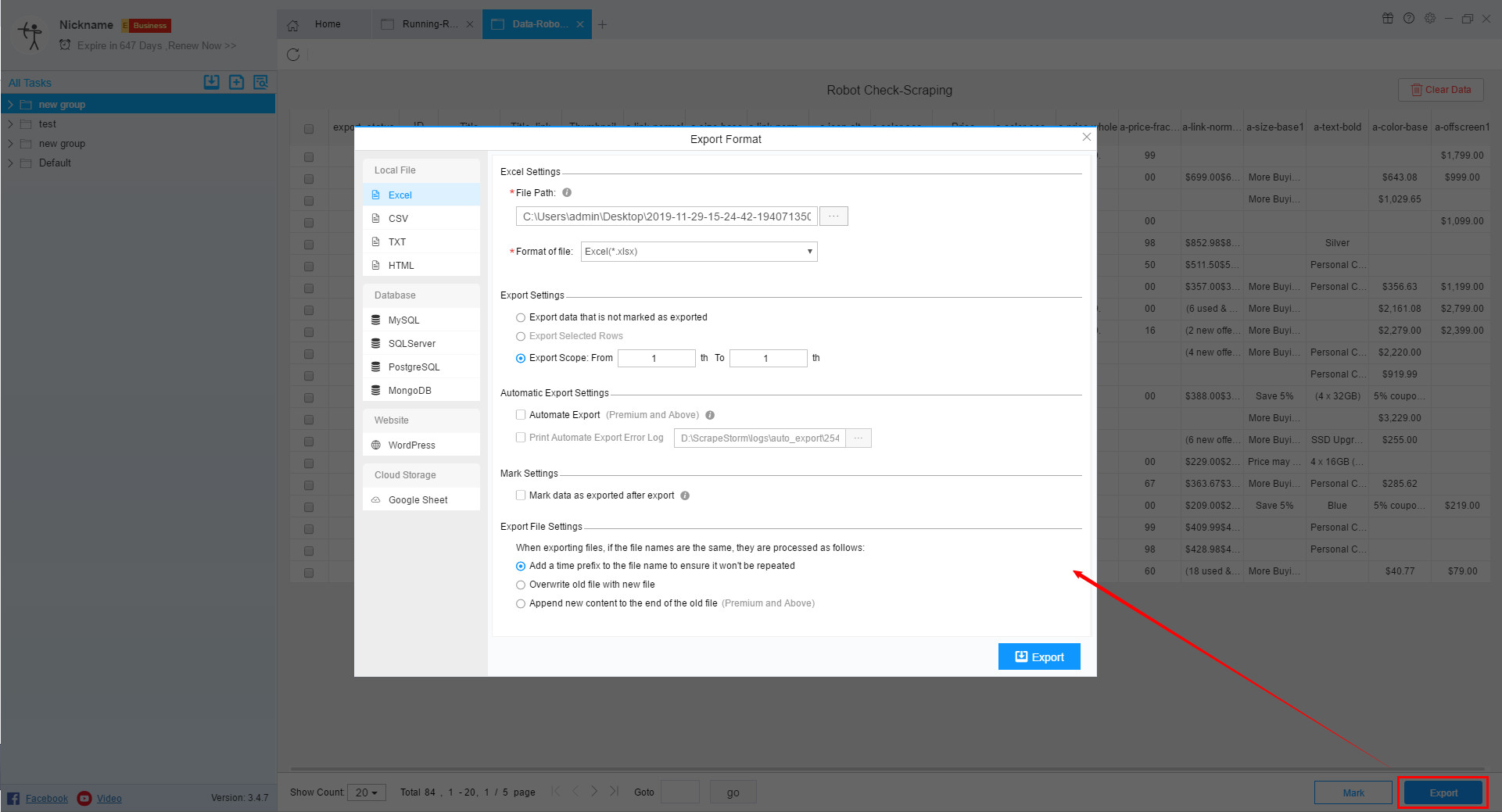
Task: Open the Running-R tab
Action: pyautogui.click(x=426, y=24)
